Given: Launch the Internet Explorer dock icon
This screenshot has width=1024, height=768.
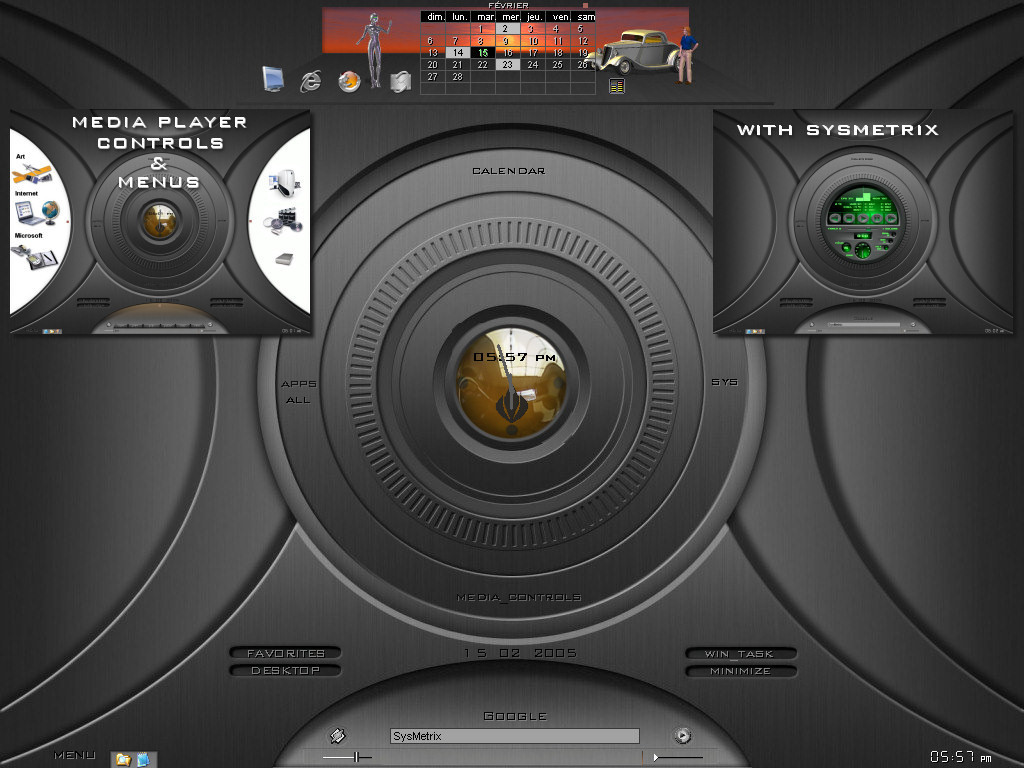Looking at the screenshot, I should point(311,81).
